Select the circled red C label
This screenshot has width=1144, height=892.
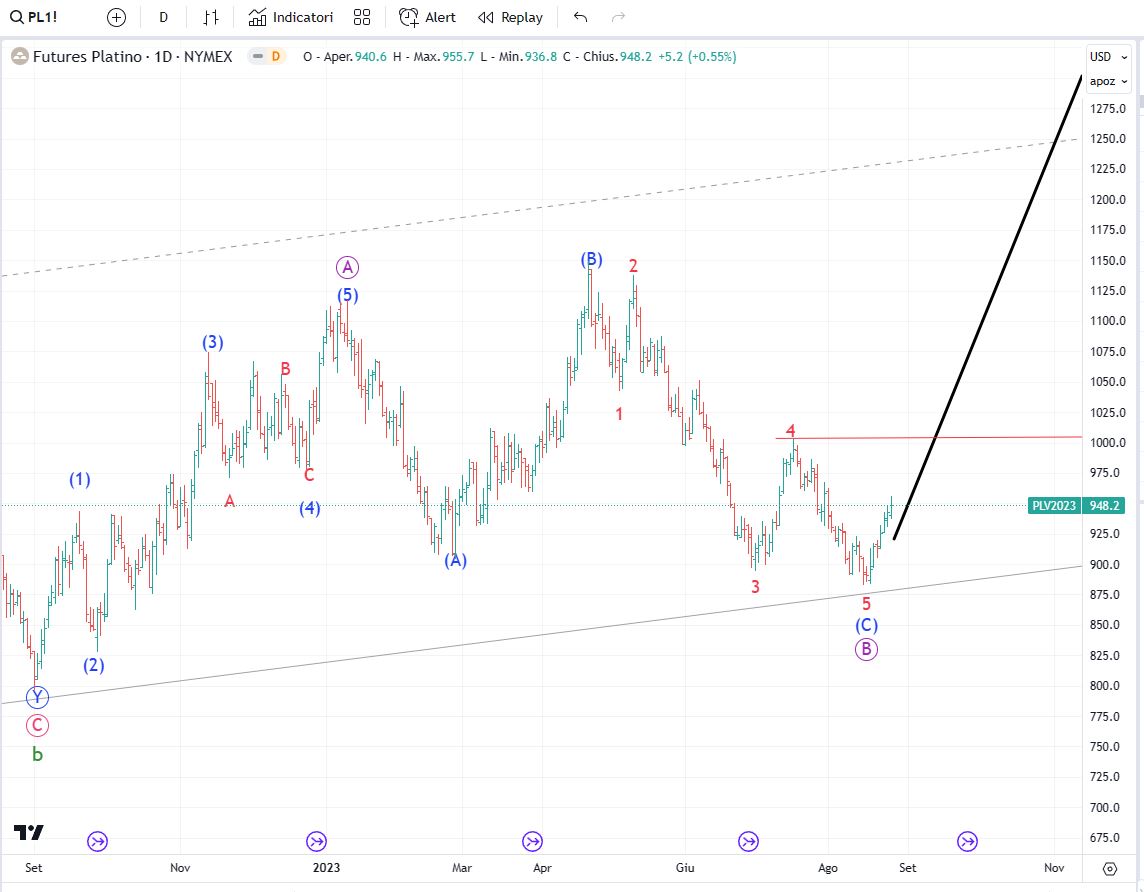tap(37, 726)
